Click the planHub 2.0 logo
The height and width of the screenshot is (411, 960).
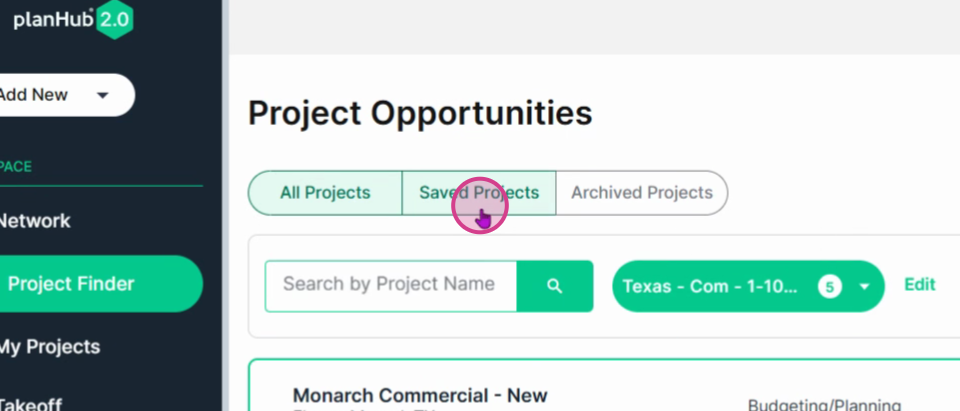pyautogui.click(x=73, y=20)
